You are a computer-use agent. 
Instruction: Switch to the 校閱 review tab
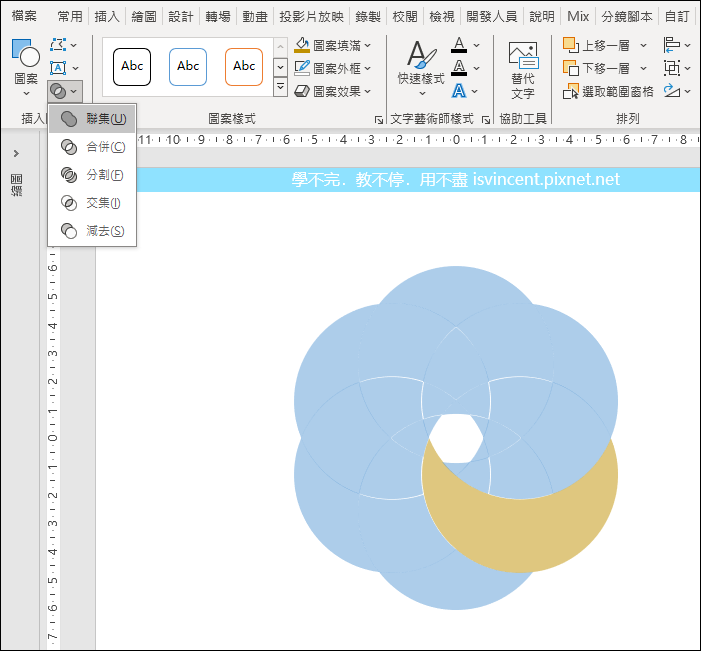coord(405,17)
